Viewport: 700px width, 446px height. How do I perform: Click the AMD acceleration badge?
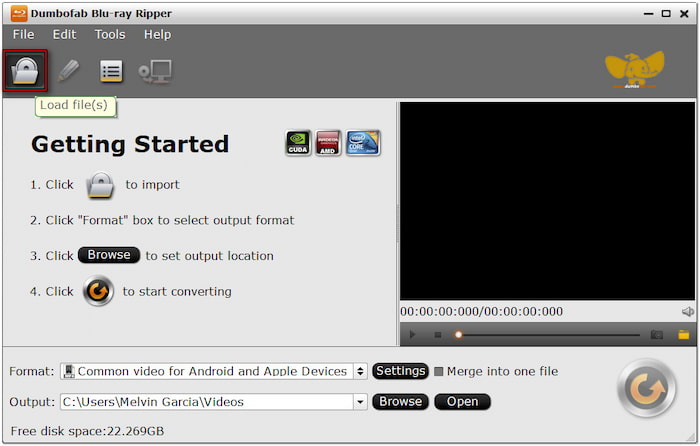(328, 143)
